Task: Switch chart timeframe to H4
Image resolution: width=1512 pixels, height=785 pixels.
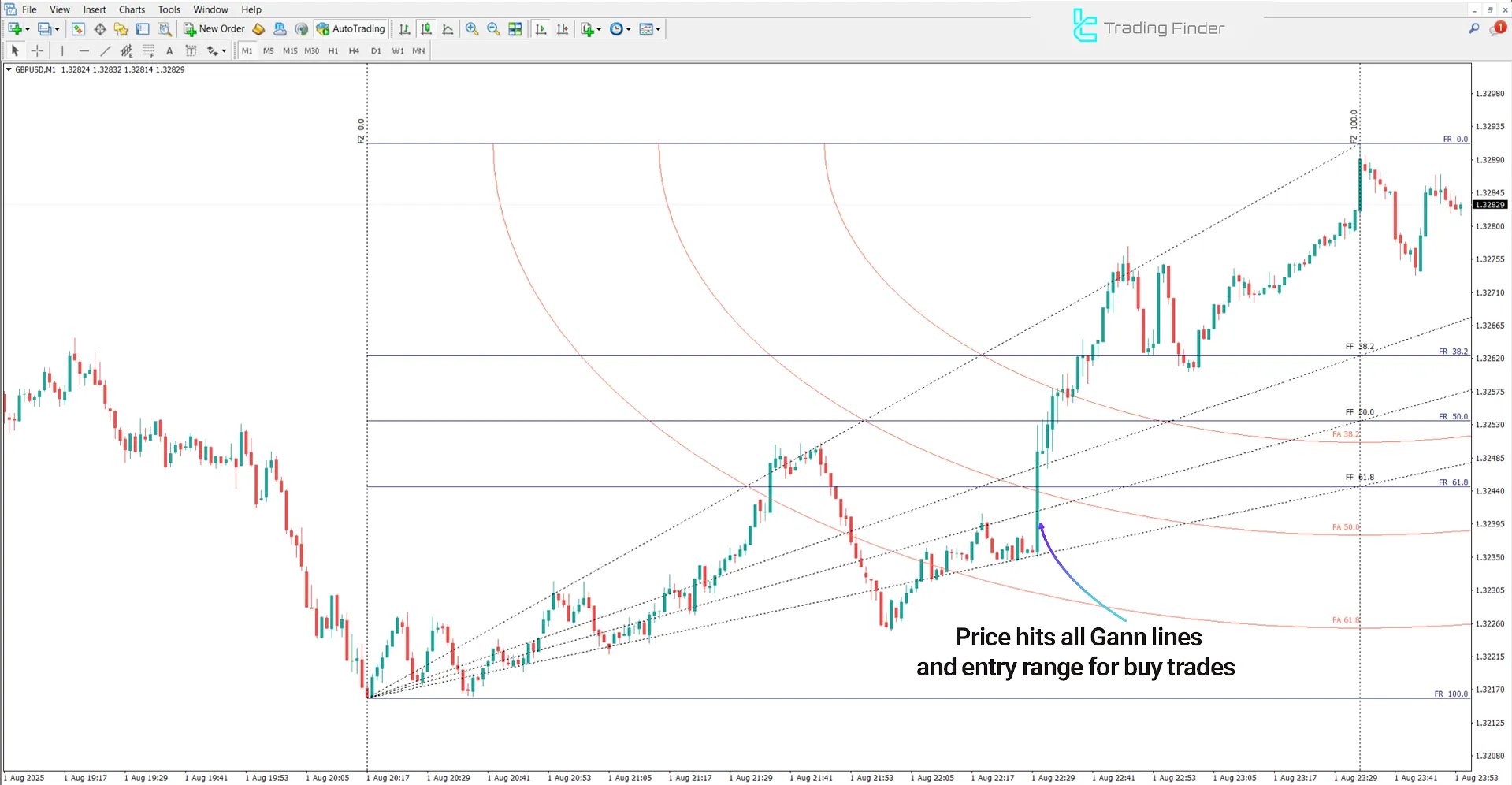Action: click(354, 50)
